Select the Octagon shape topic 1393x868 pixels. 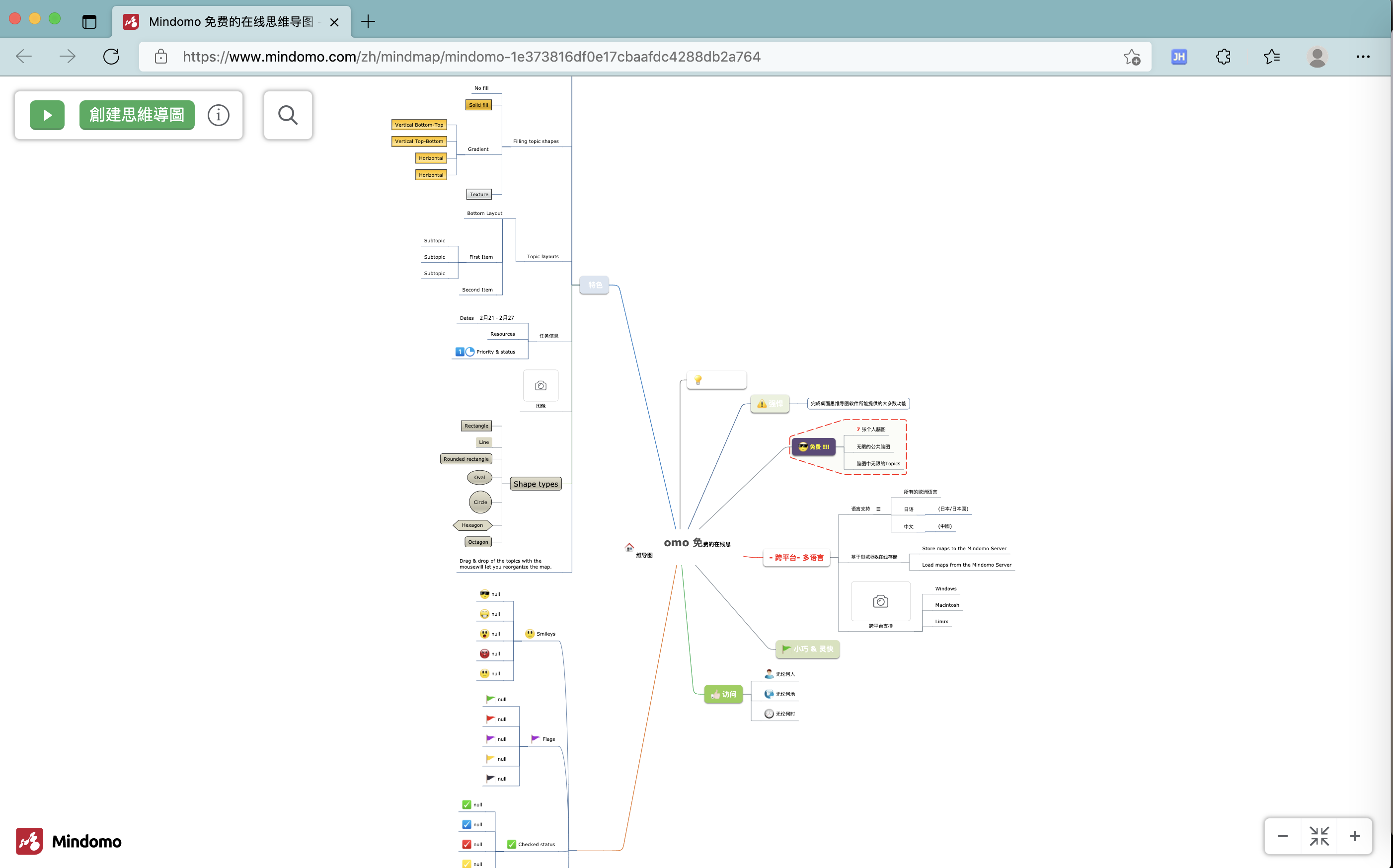point(478,541)
